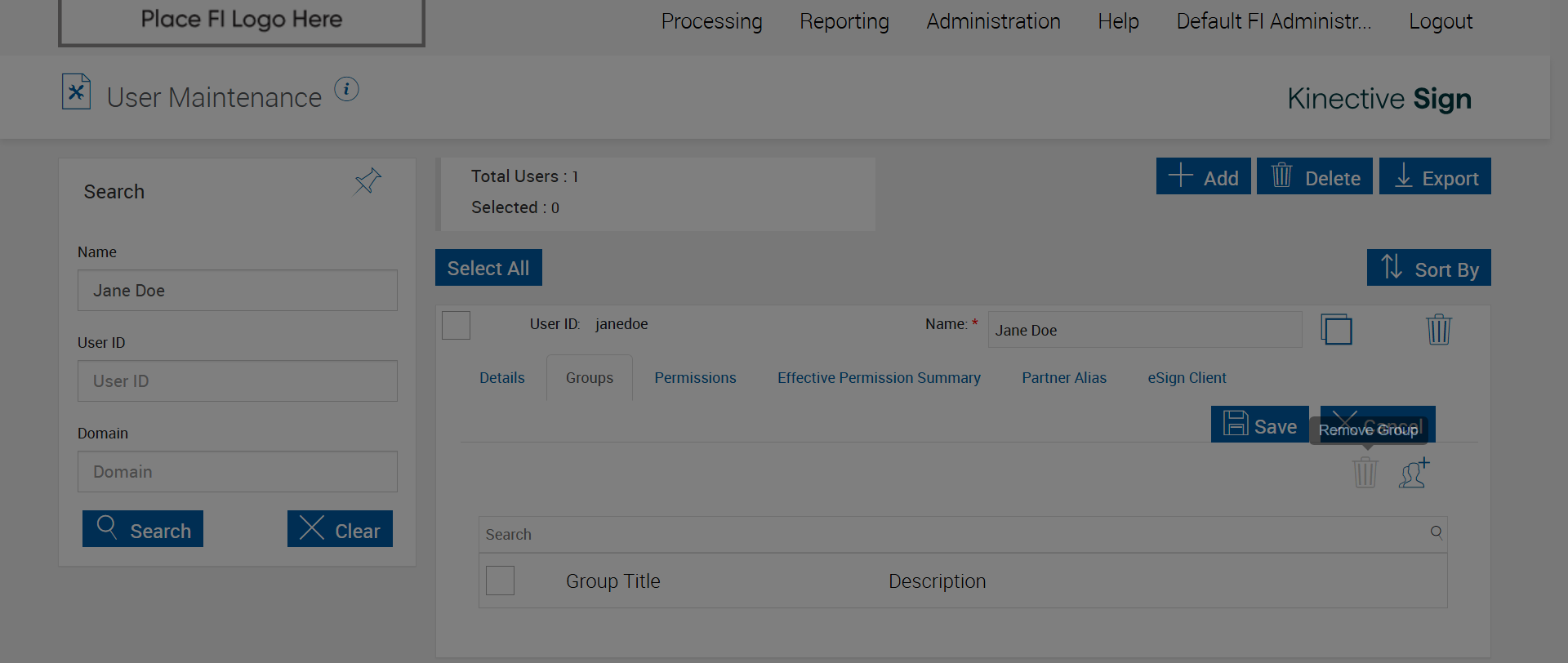Click the User Maintenance info icon
The width and height of the screenshot is (1568, 663).
(x=346, y=89)
